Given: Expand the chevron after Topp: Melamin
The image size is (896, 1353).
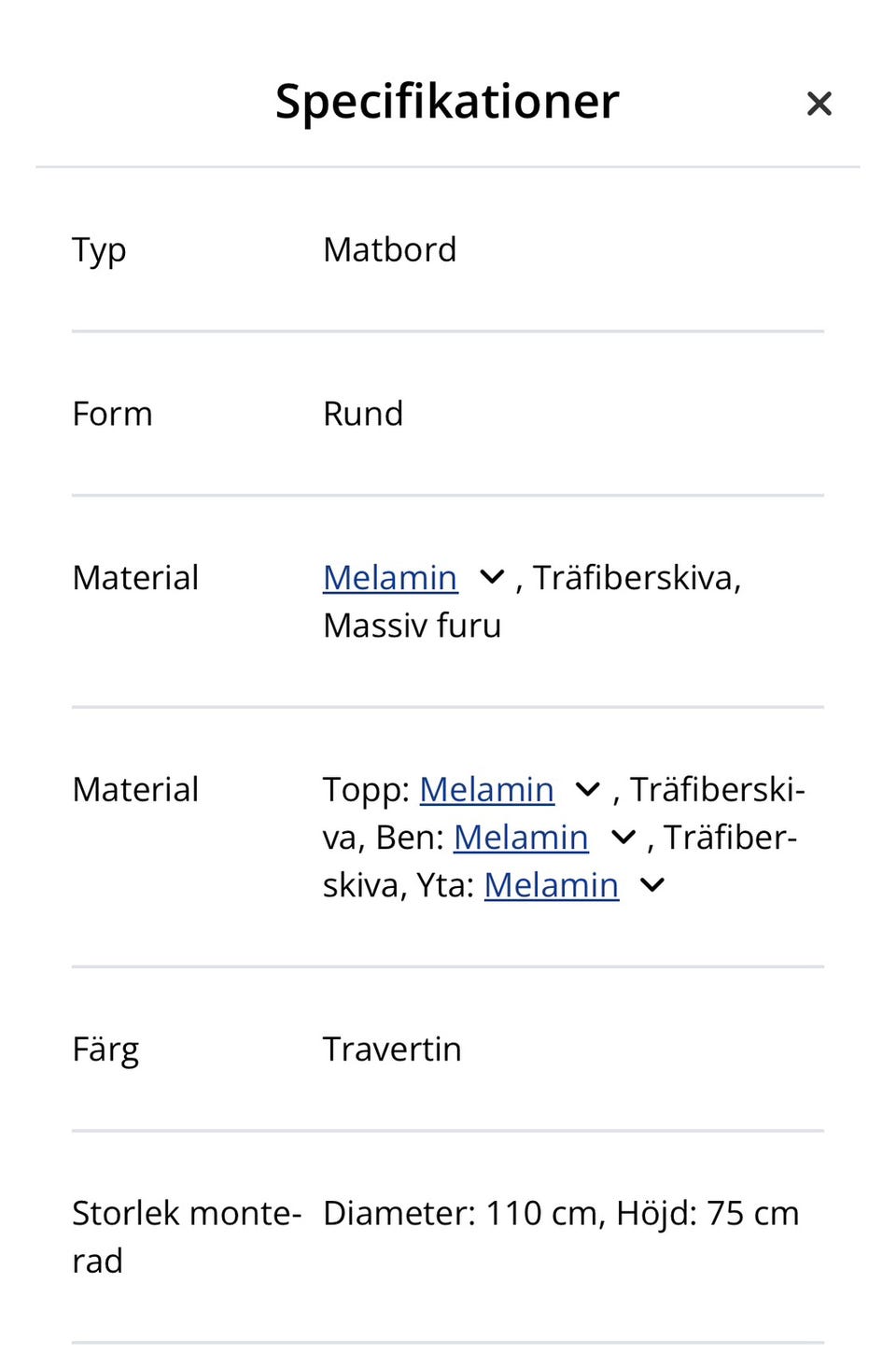Looking at the screenshot, I should (x=588, y=790).
